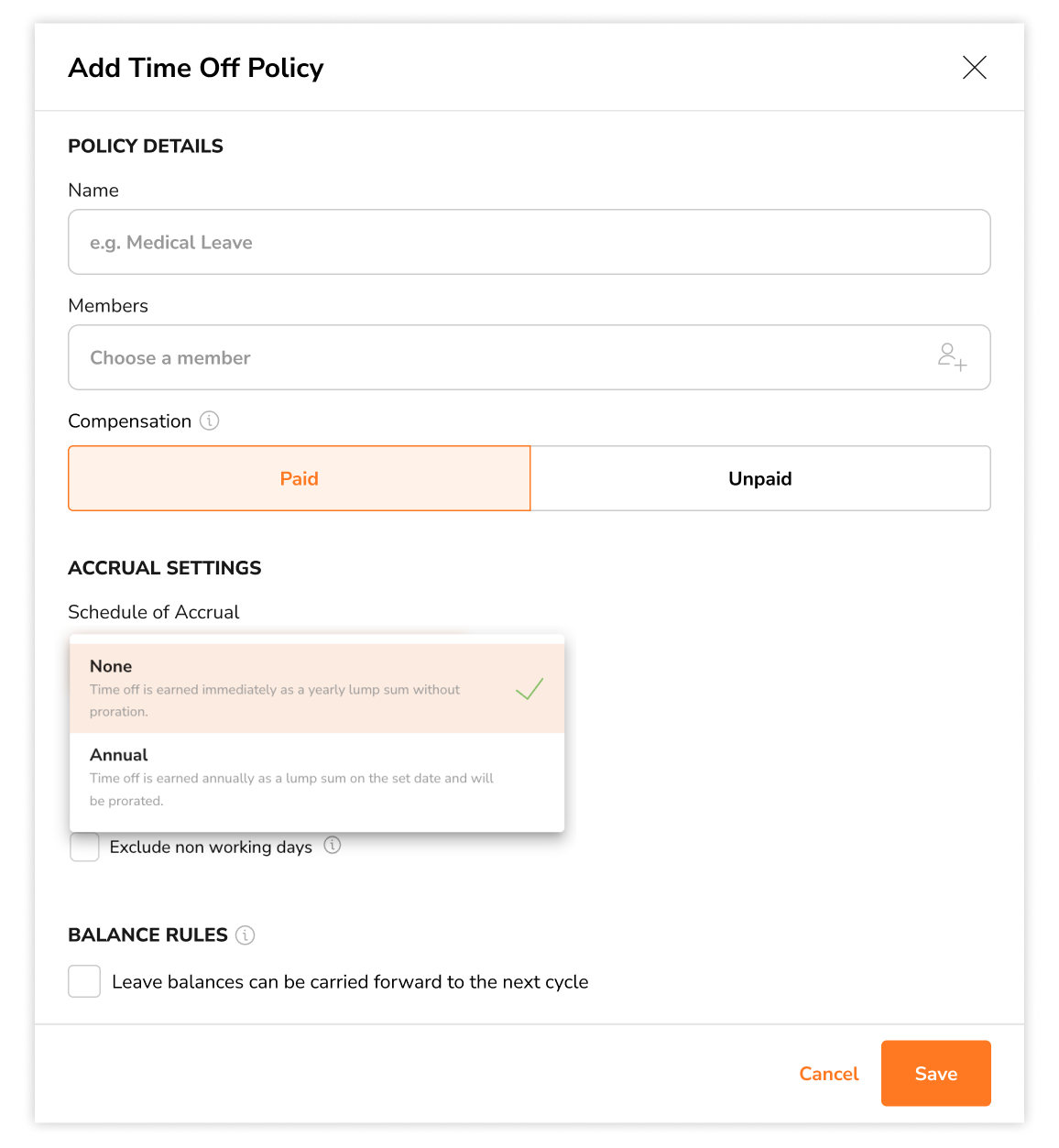Switch compensation to Unpaid
The height and width of the screenshot is (1148, 1059).
759,478
